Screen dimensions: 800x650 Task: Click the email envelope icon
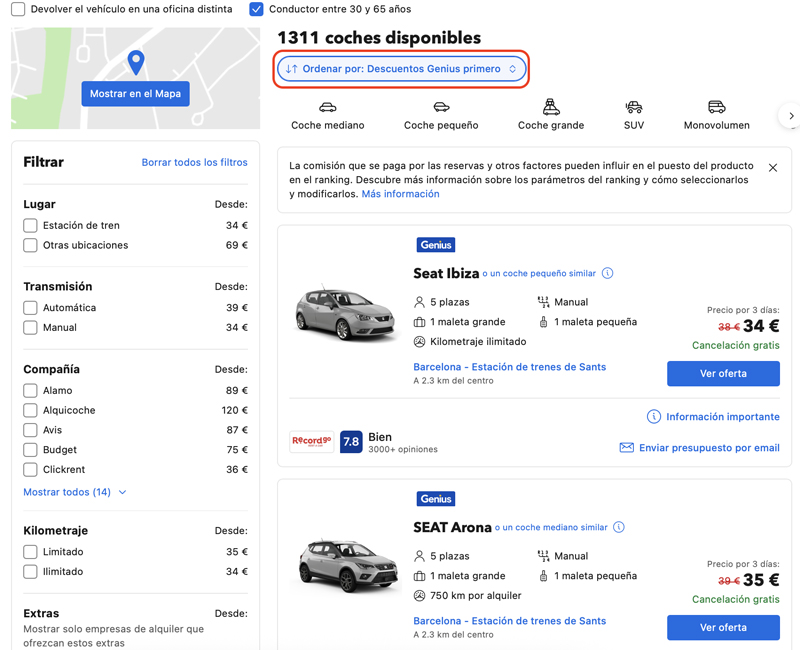(627, 447)
